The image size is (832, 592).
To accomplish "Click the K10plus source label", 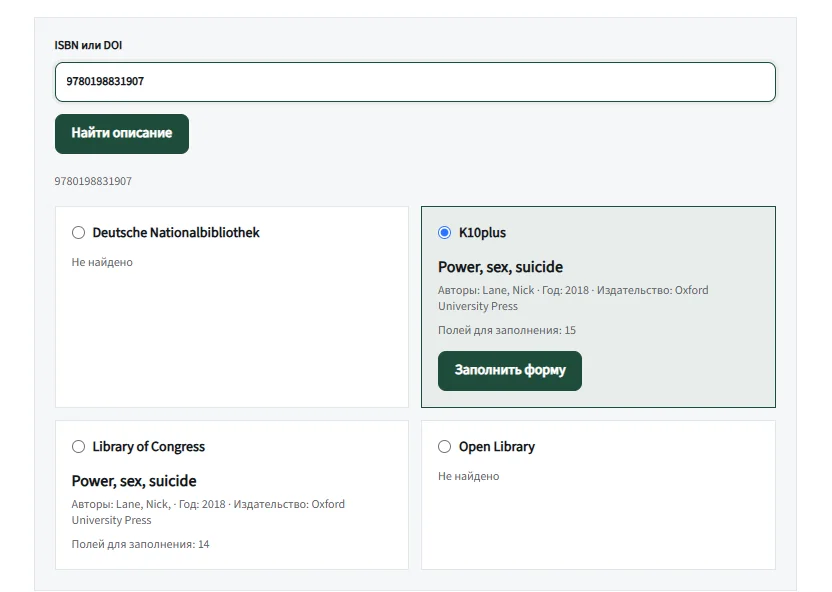I will [x=482, y=233].
